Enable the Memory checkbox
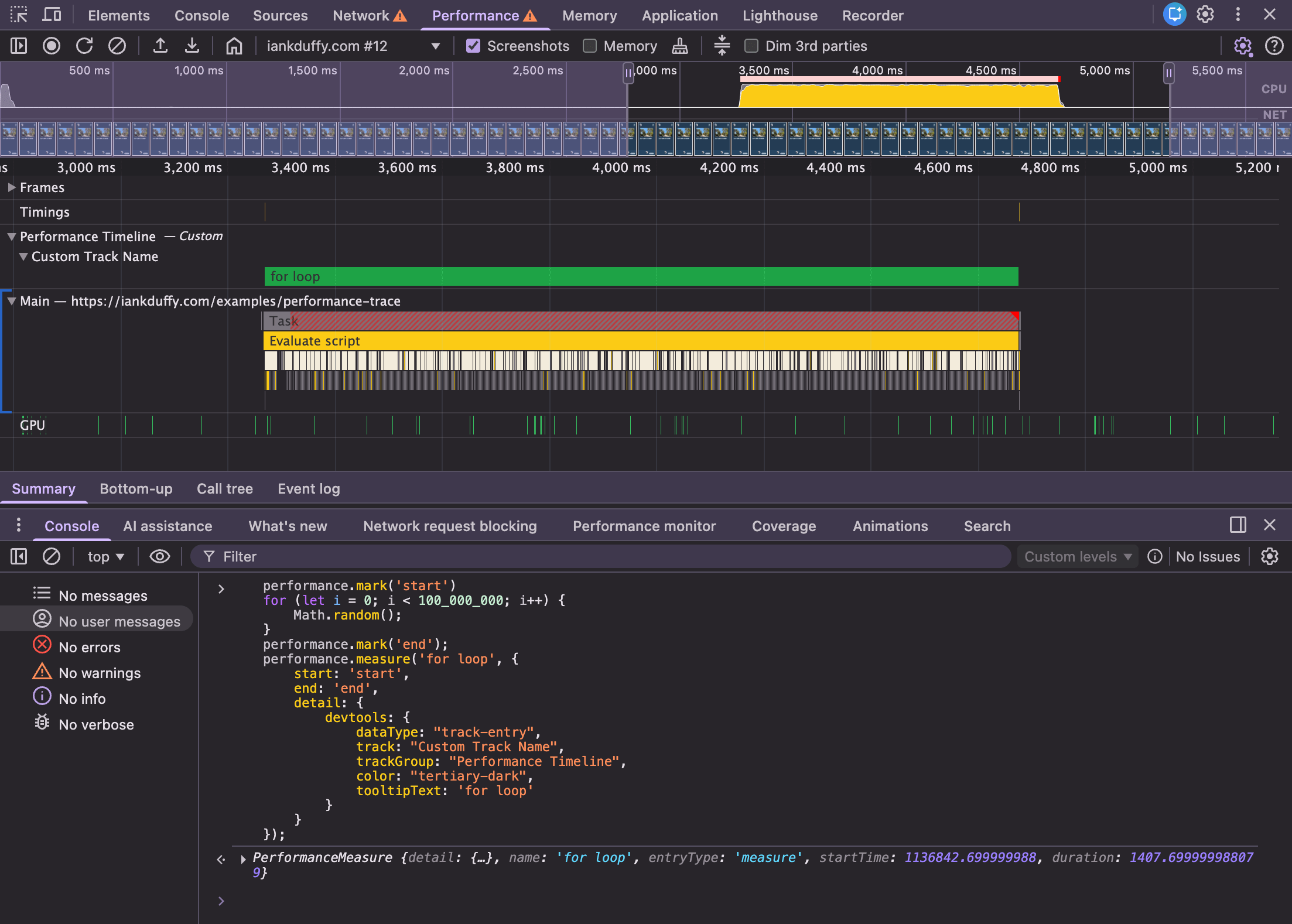The image size is (1292, 924). coord(589,45)
